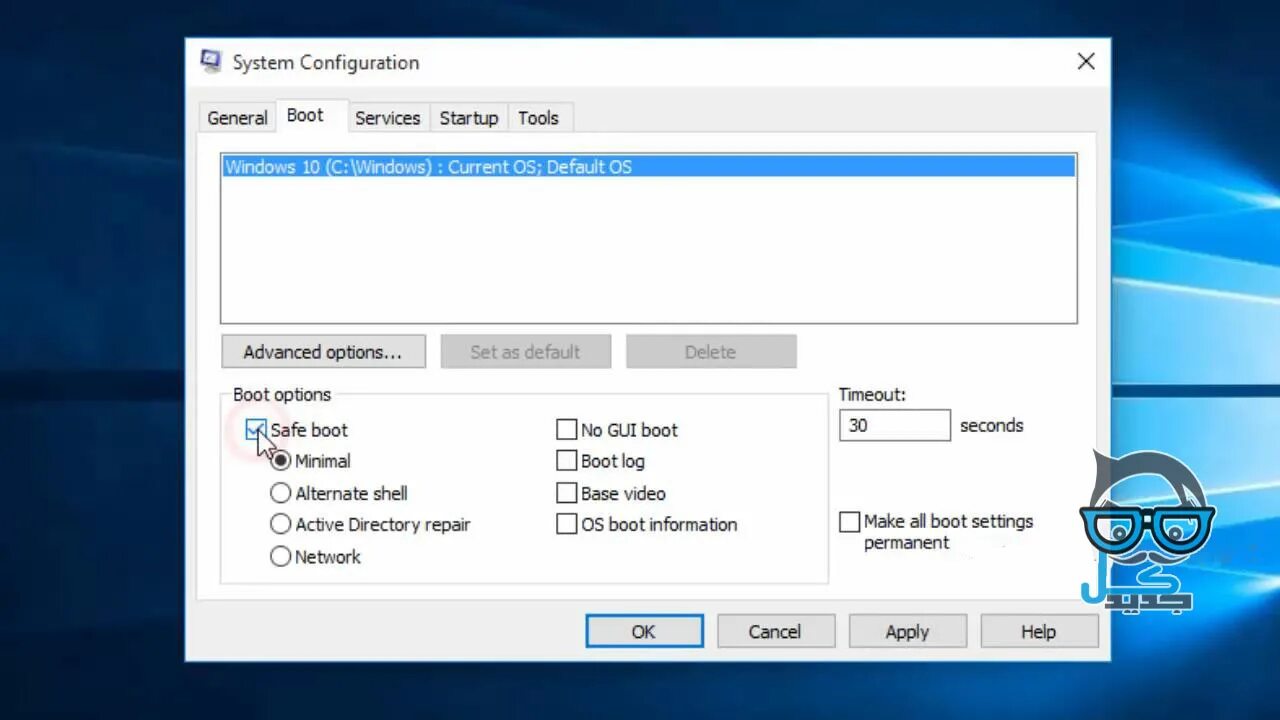Click the Timeout seconds field
Viewport: 1280px width, 720px height.
tap(895, 425)
